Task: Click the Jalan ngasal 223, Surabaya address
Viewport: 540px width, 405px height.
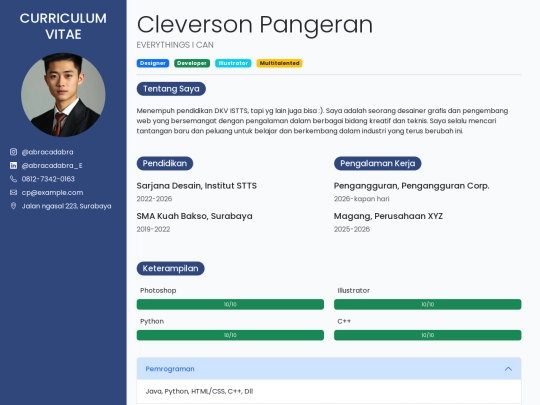Action: click(66, 206)
